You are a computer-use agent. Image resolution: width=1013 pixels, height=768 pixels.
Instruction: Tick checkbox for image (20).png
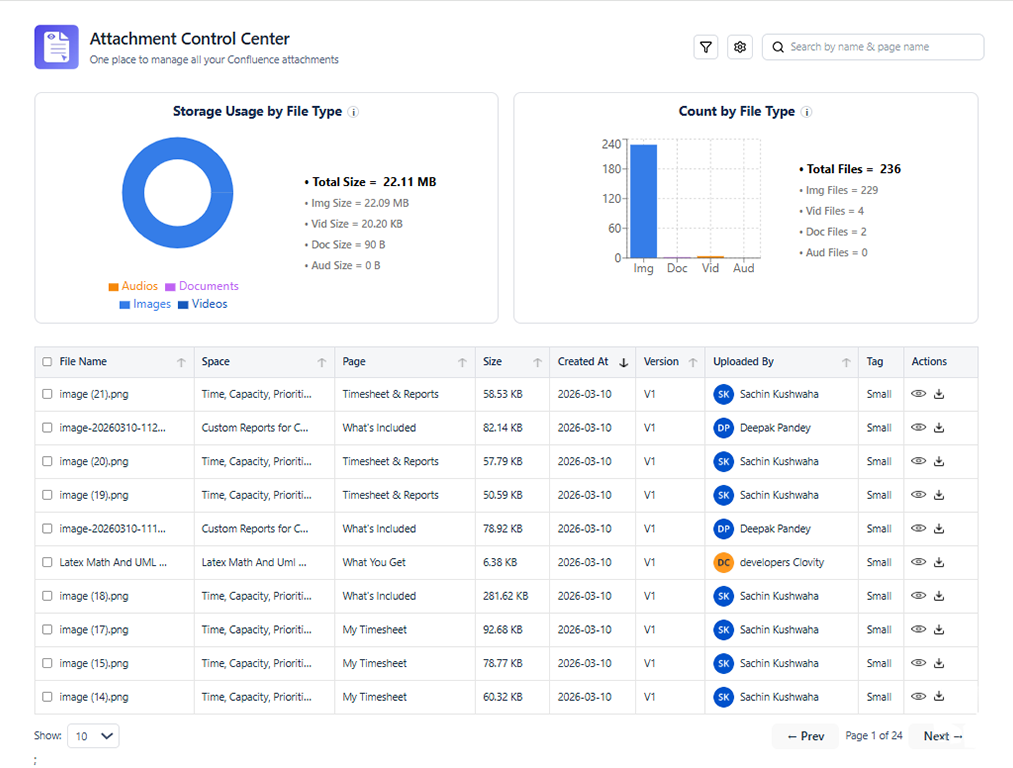[x=47, y=462]
